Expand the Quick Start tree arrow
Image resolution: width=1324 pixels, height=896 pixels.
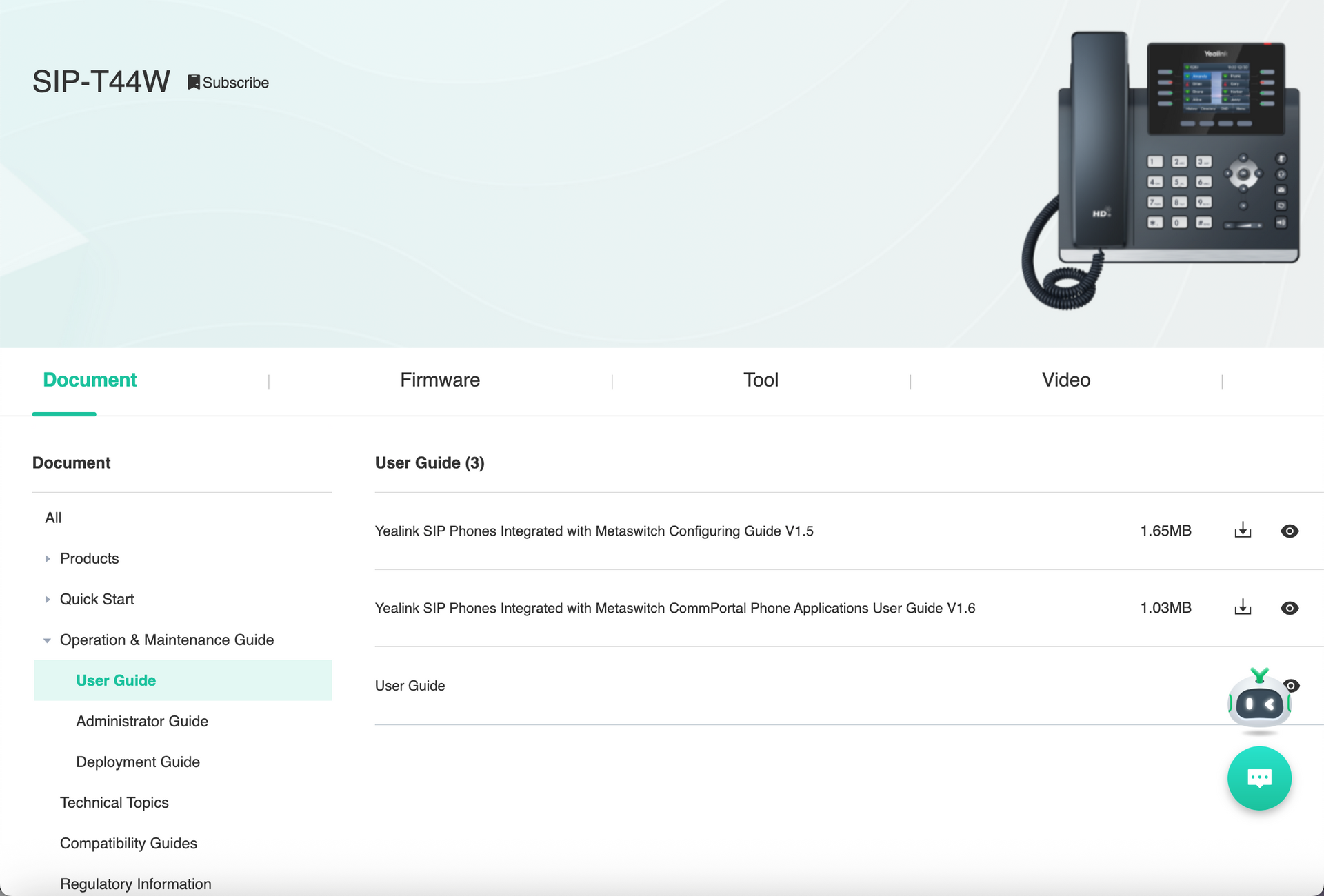(48, 600)
